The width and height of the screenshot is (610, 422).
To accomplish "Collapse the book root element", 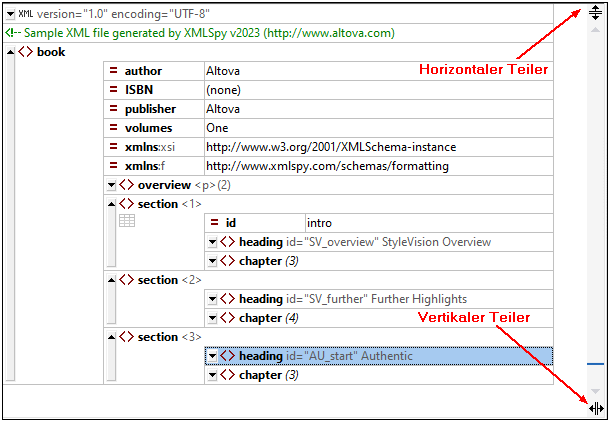I will pos(10,52).
